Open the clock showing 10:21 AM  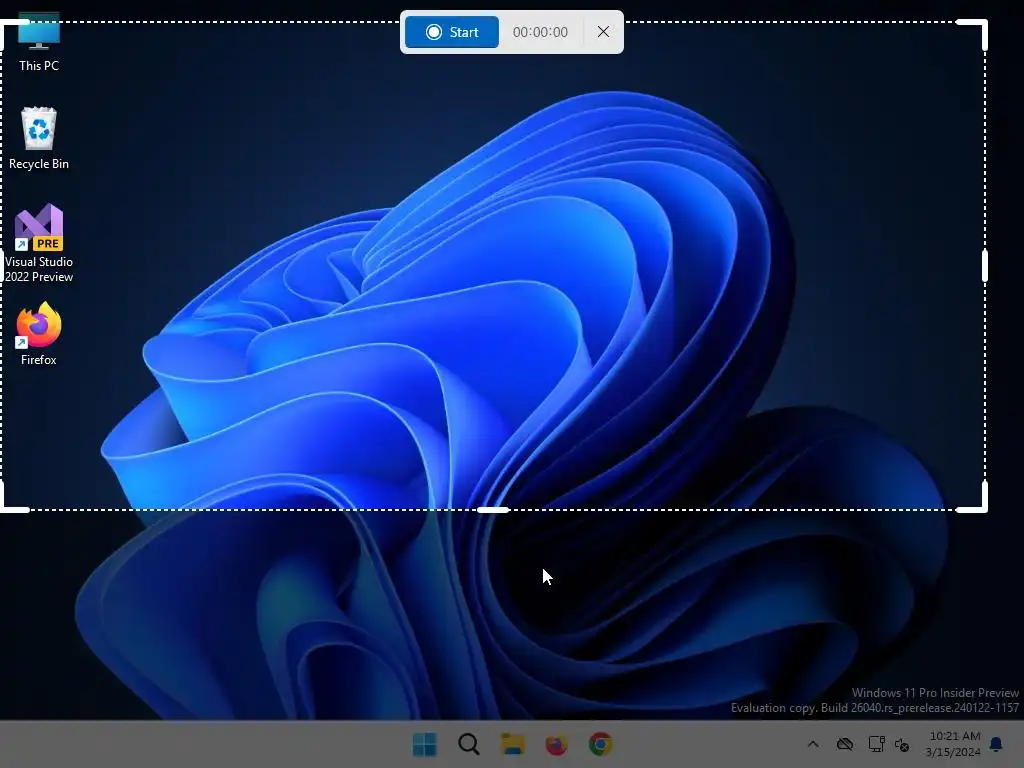[x=953, y=744]
